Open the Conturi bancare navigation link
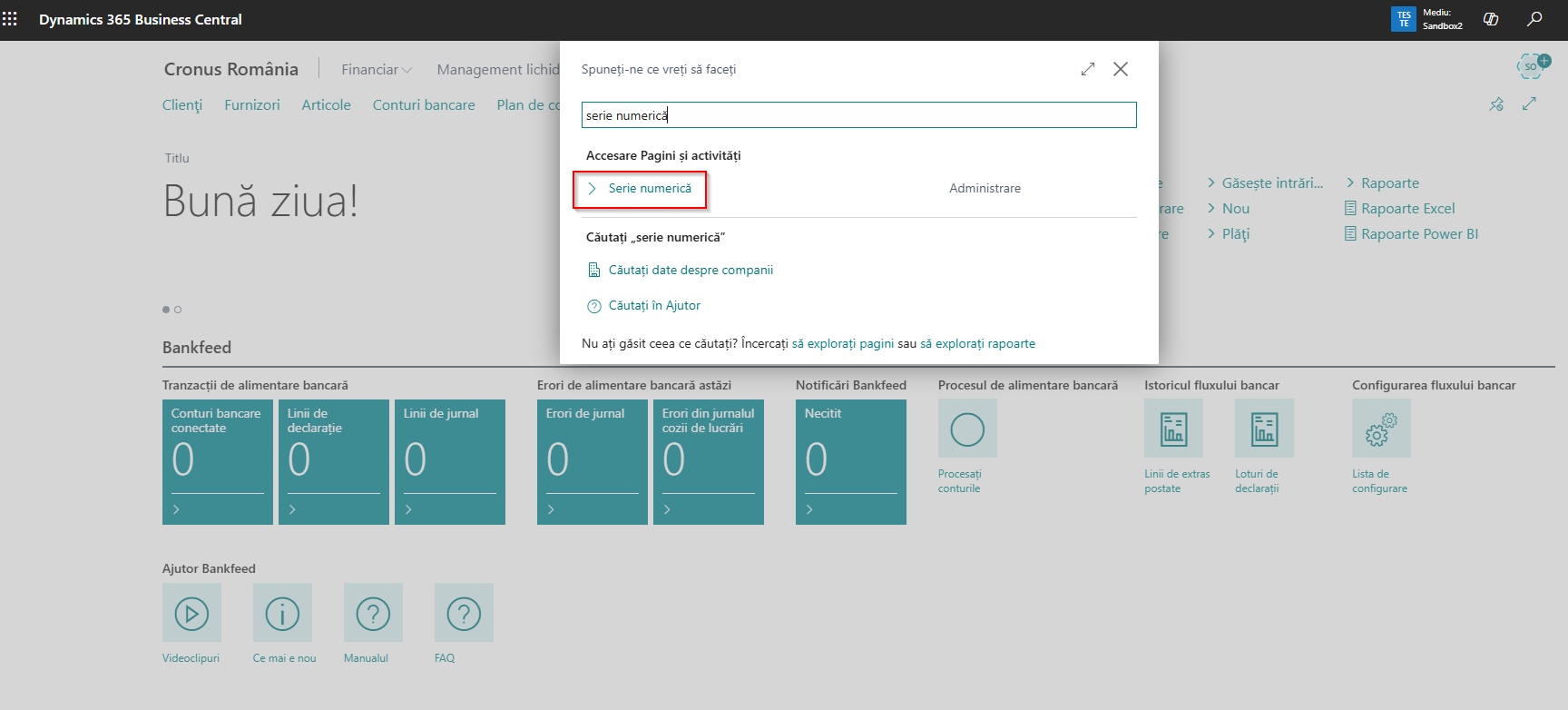The height and width of the screenshot is (710, 1568). (x=424, y=105)
